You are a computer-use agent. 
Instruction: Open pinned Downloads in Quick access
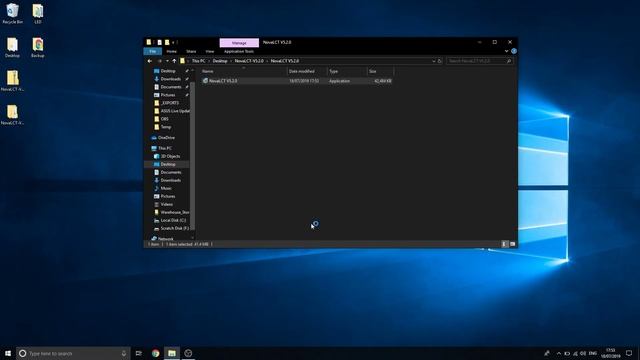click(x=170, y=79)
